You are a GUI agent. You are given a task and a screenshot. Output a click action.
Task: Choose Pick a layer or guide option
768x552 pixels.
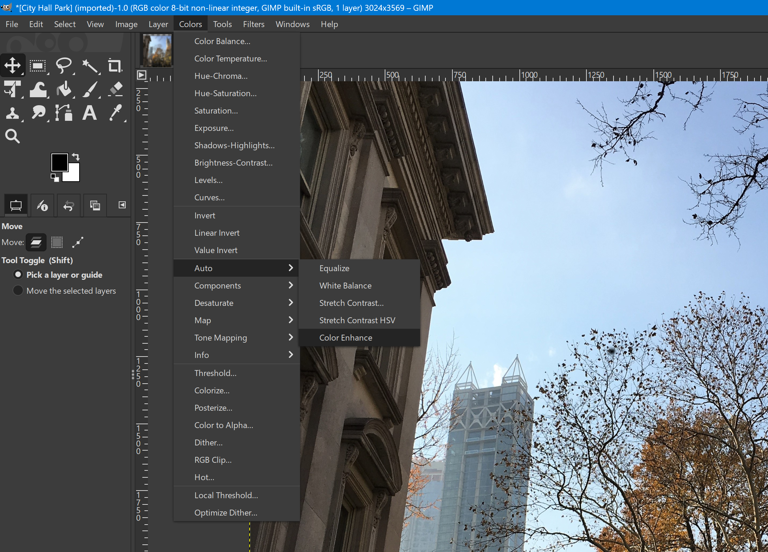tap(59, 275)
